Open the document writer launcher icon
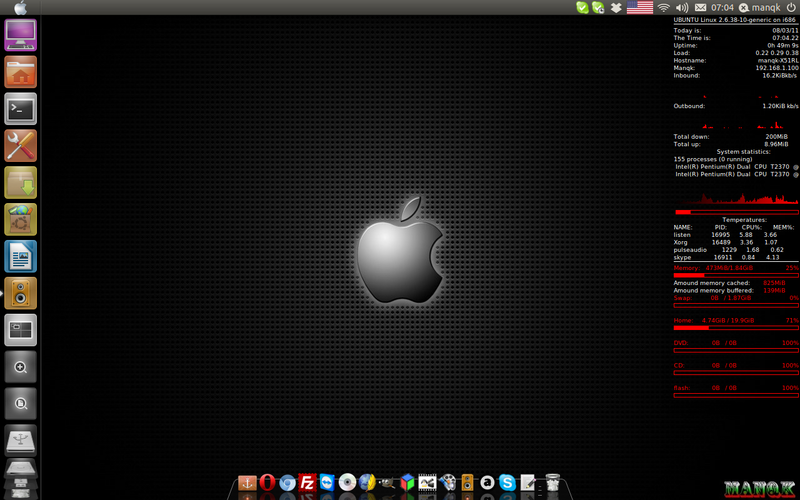 [20, 256]
